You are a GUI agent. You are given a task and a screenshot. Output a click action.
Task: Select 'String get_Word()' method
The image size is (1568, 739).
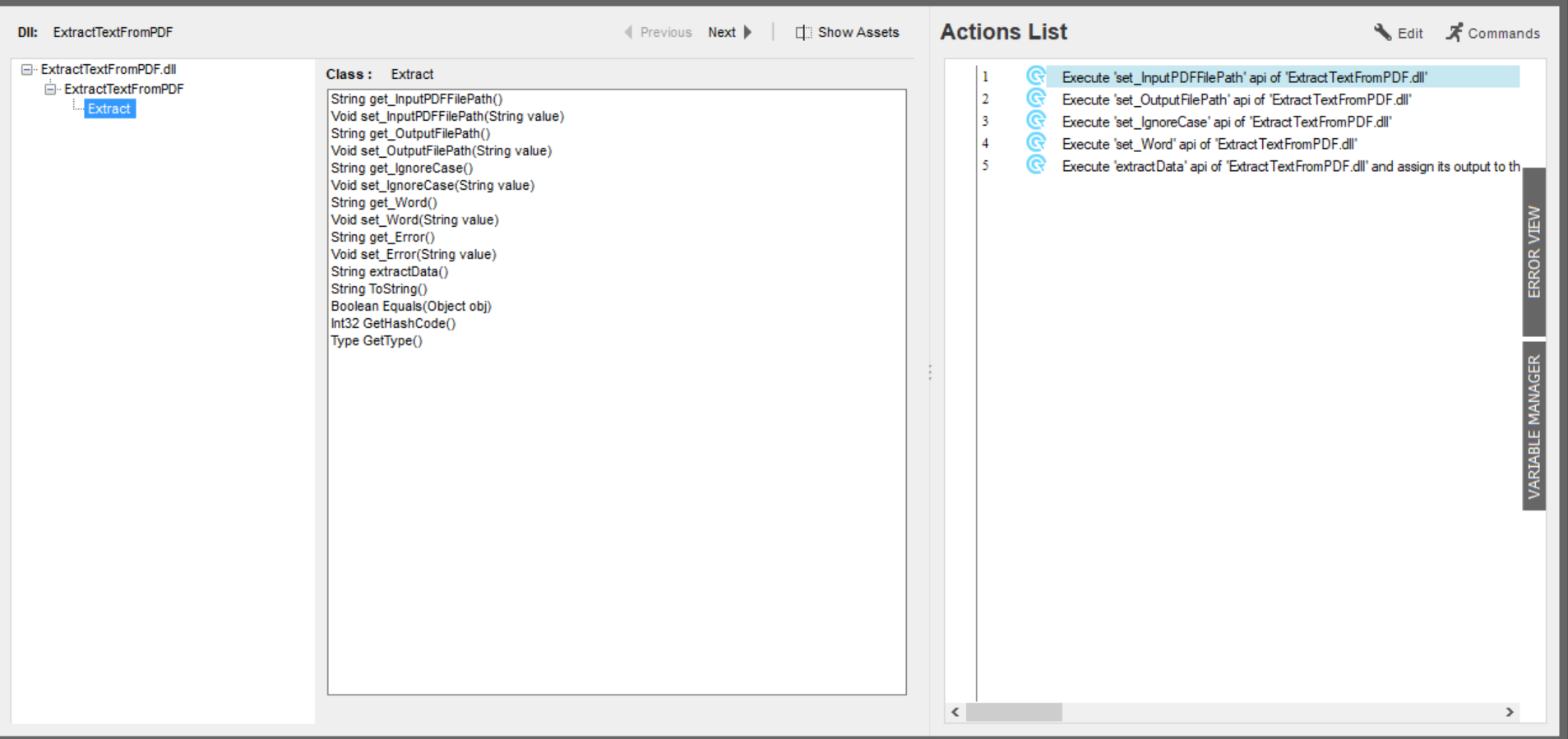384,202
